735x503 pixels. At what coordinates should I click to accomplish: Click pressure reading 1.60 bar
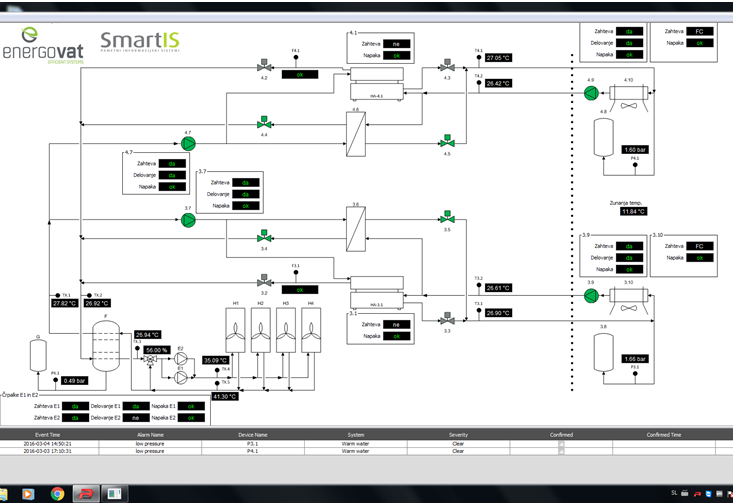click(x=635, y=150)
